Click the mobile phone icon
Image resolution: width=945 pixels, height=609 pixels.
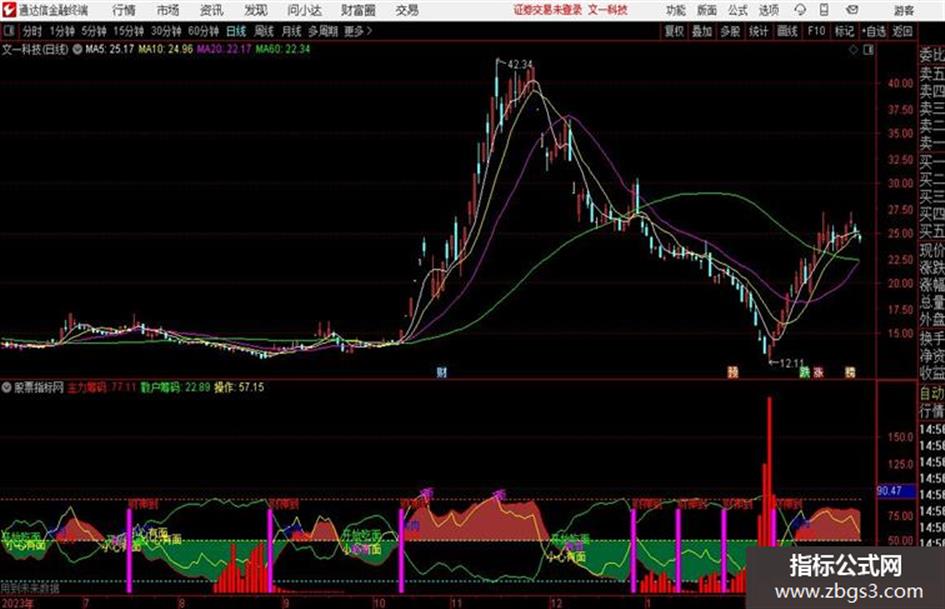point(824,10)
